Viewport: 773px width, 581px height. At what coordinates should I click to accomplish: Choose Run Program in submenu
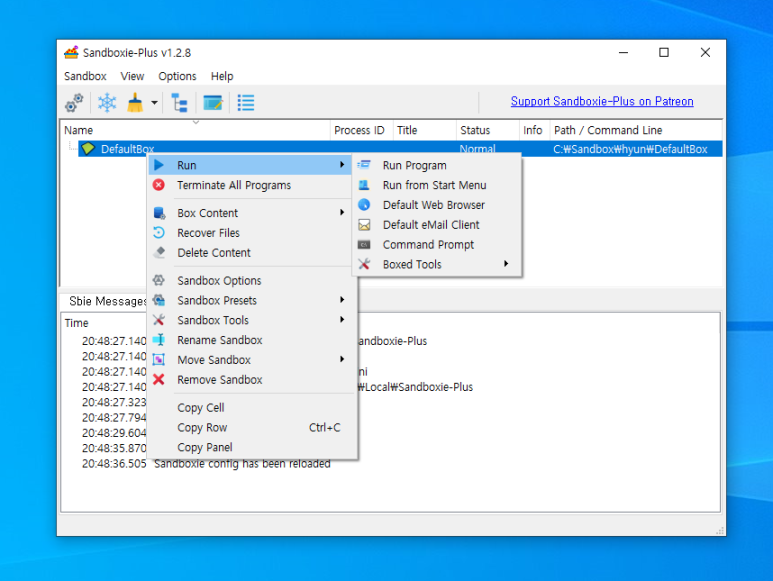pyautogui.click(x=437, y=166)
